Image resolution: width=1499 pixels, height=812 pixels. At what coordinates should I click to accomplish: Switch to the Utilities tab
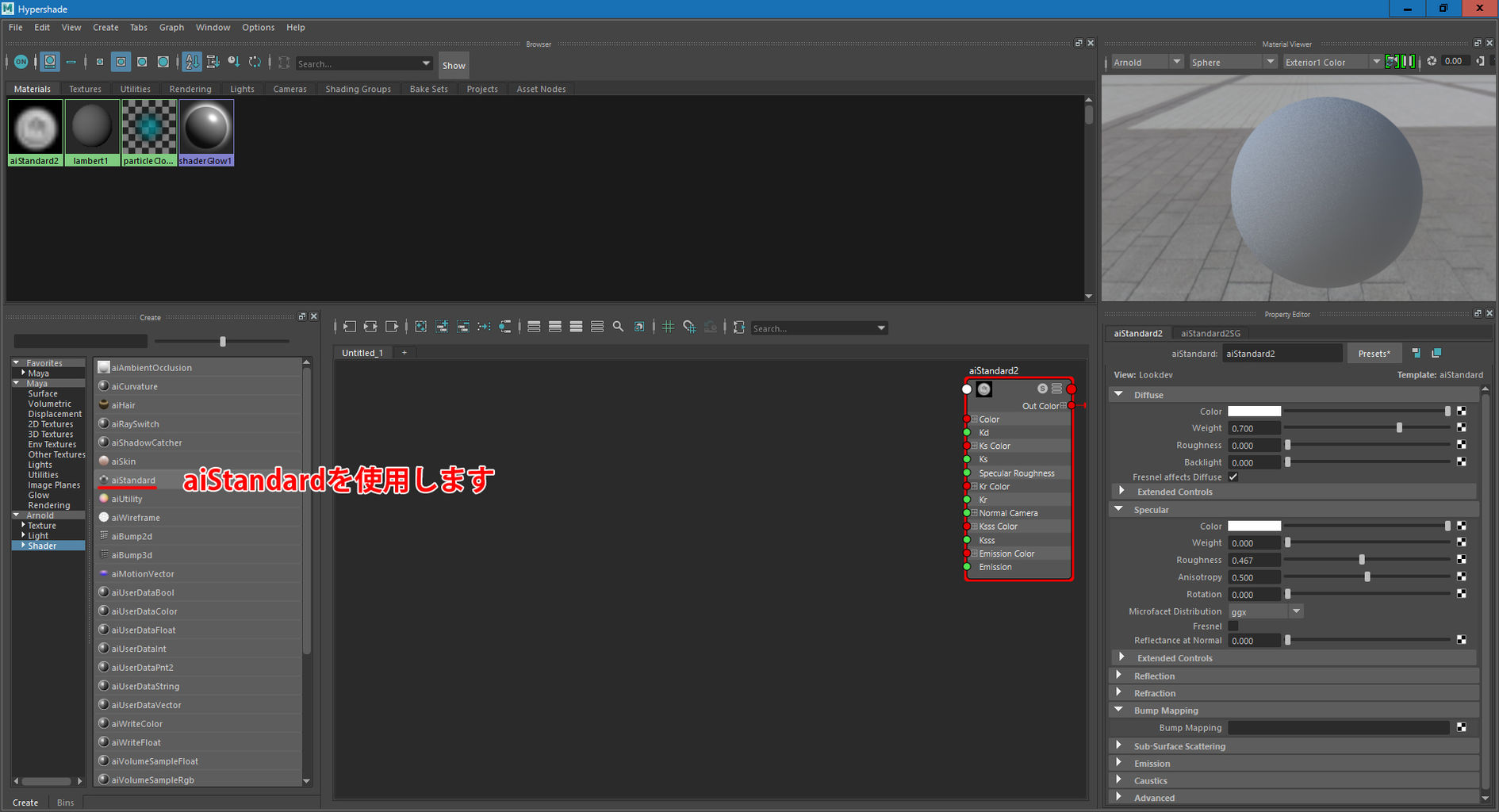pyautogui.click(x=135, y=89)
